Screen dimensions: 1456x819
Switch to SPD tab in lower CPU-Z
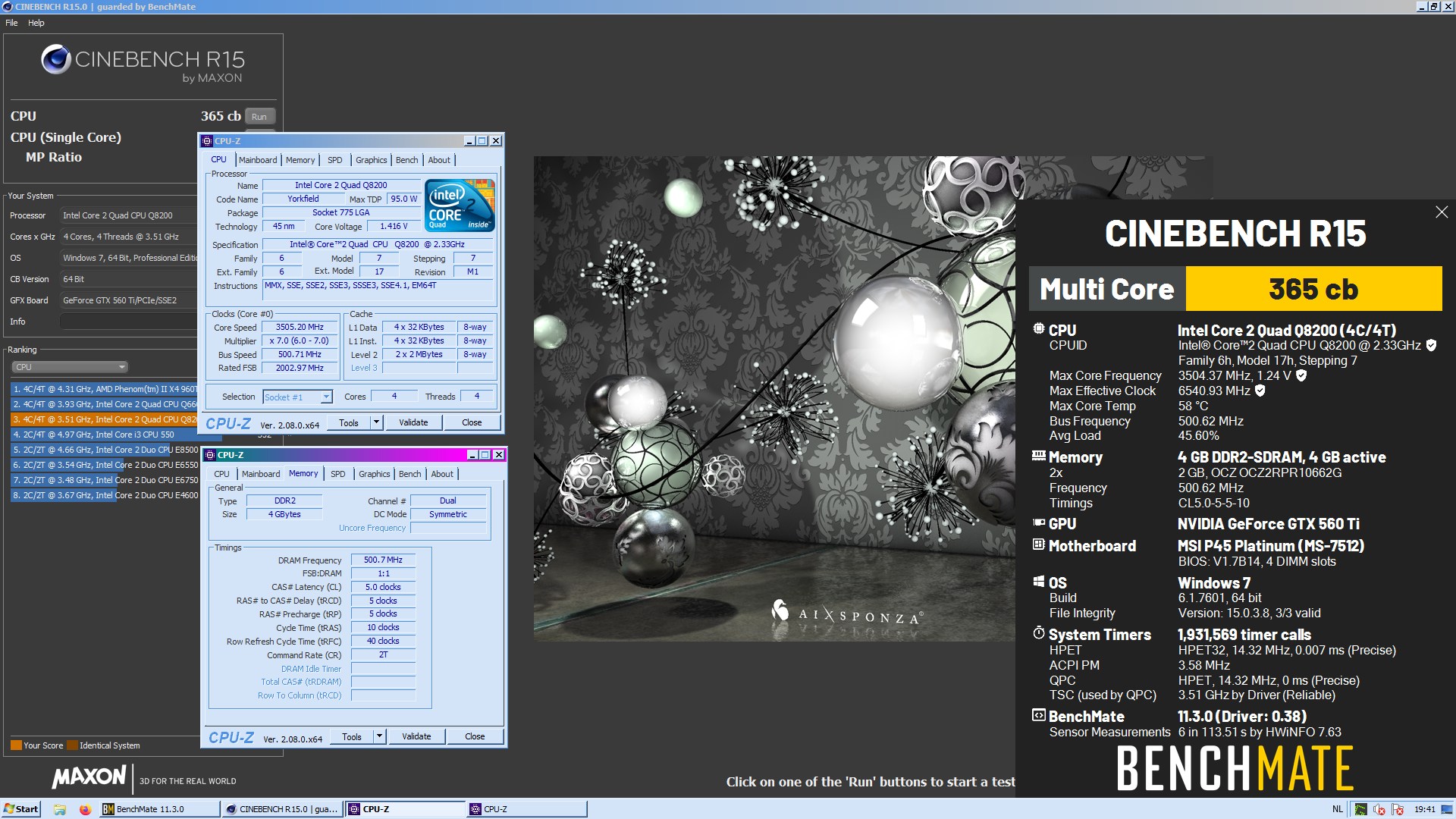click(338, 474)
